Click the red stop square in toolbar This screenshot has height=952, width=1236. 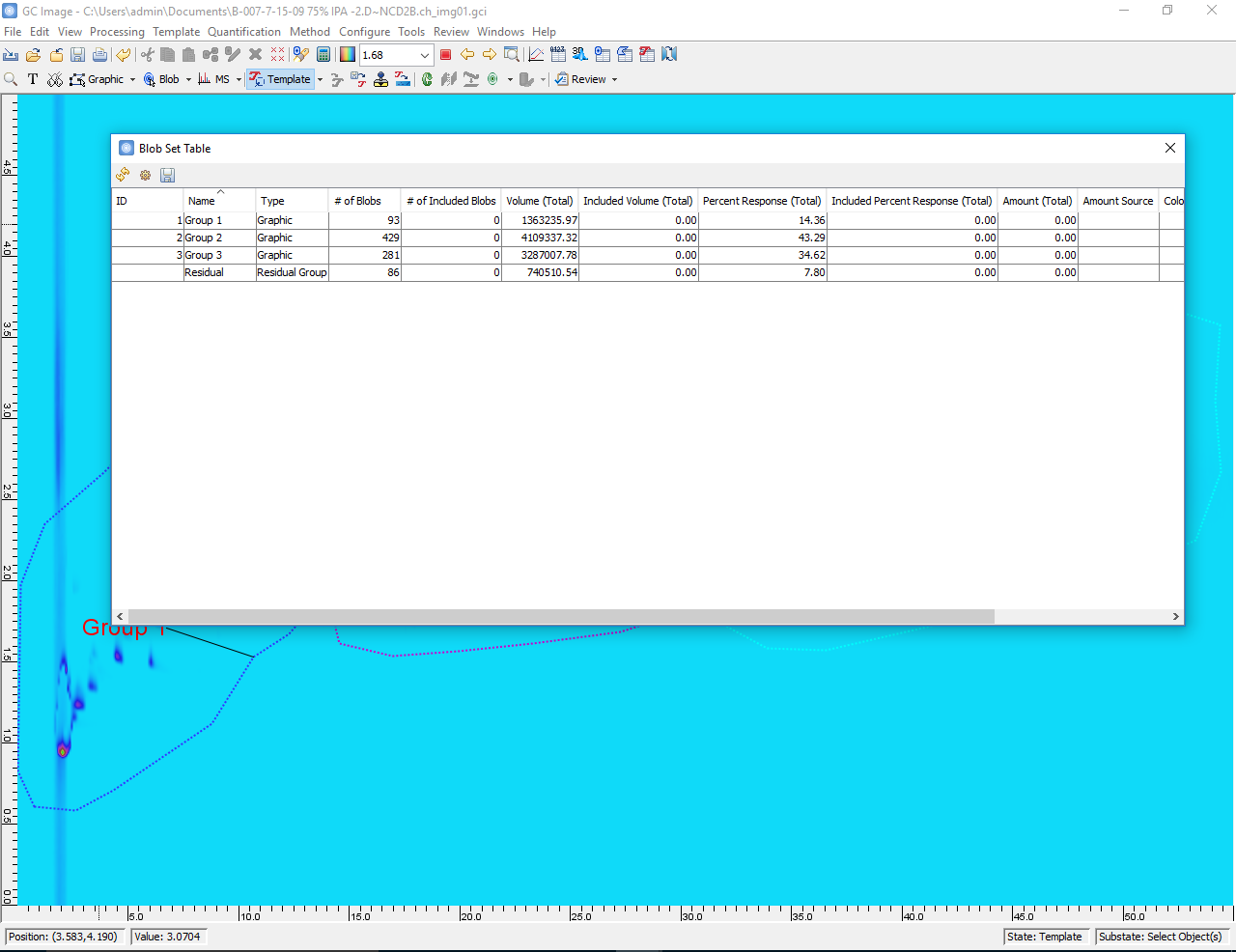click(445, 55)
